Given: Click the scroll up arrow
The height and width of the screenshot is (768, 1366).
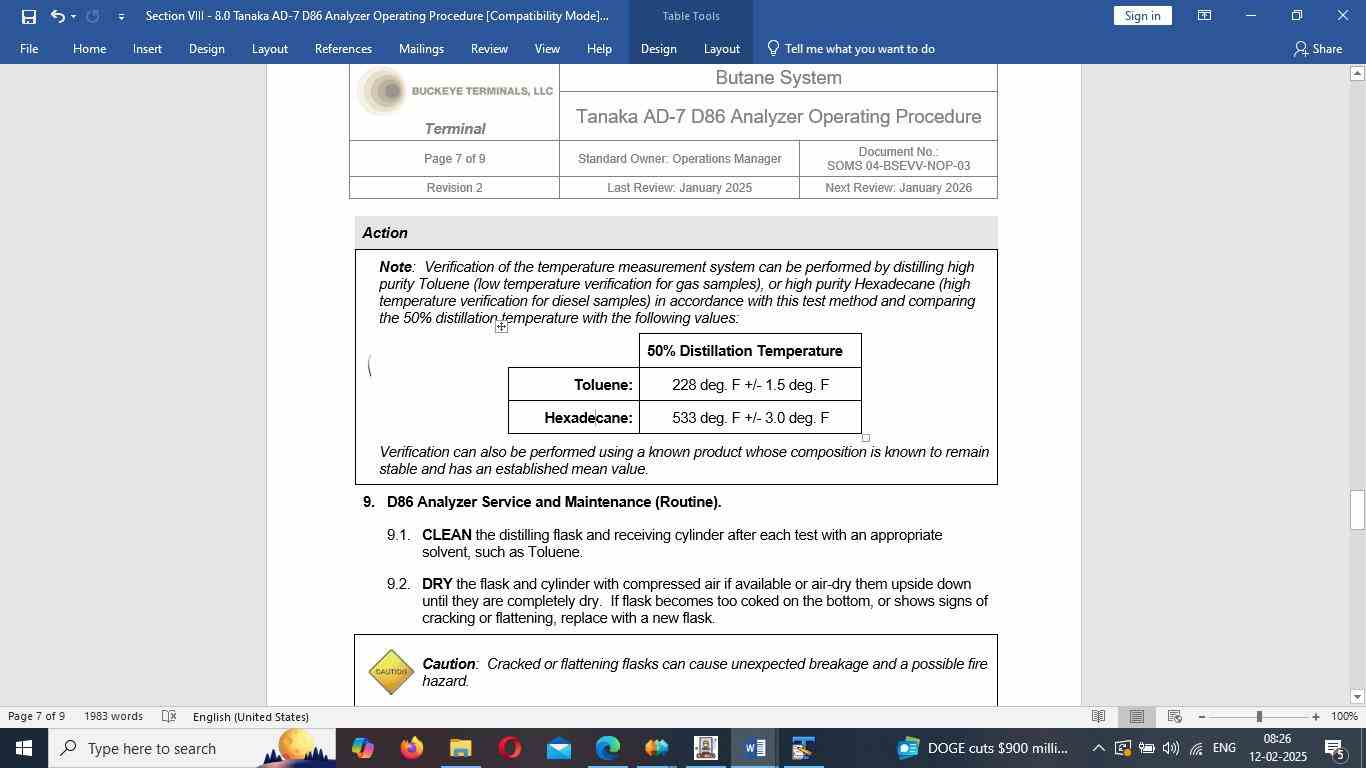Looking at the screenshot, I should [x=1357, y=73].
